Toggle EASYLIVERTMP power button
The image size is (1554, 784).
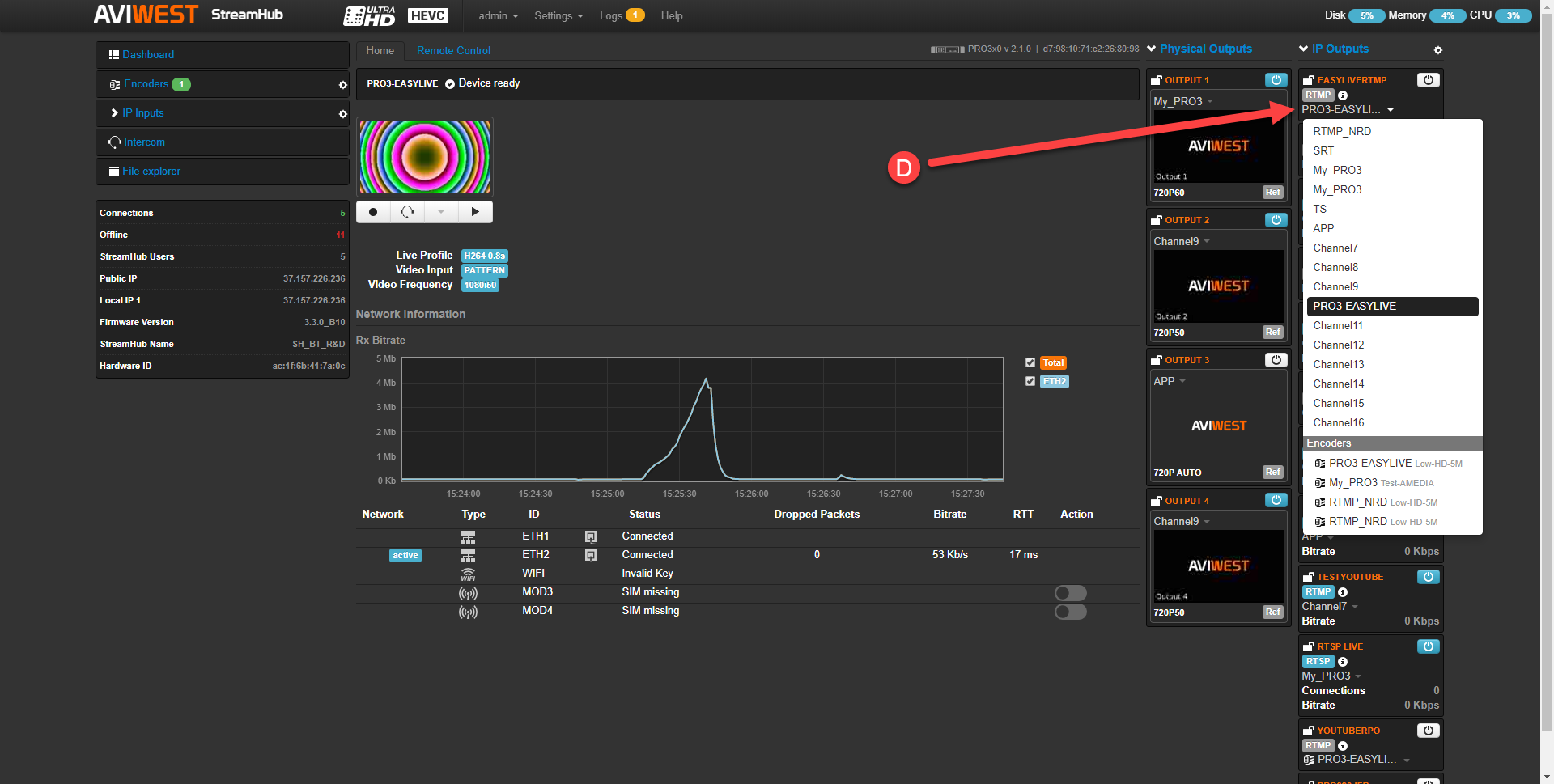click(x=1428, y=80)
